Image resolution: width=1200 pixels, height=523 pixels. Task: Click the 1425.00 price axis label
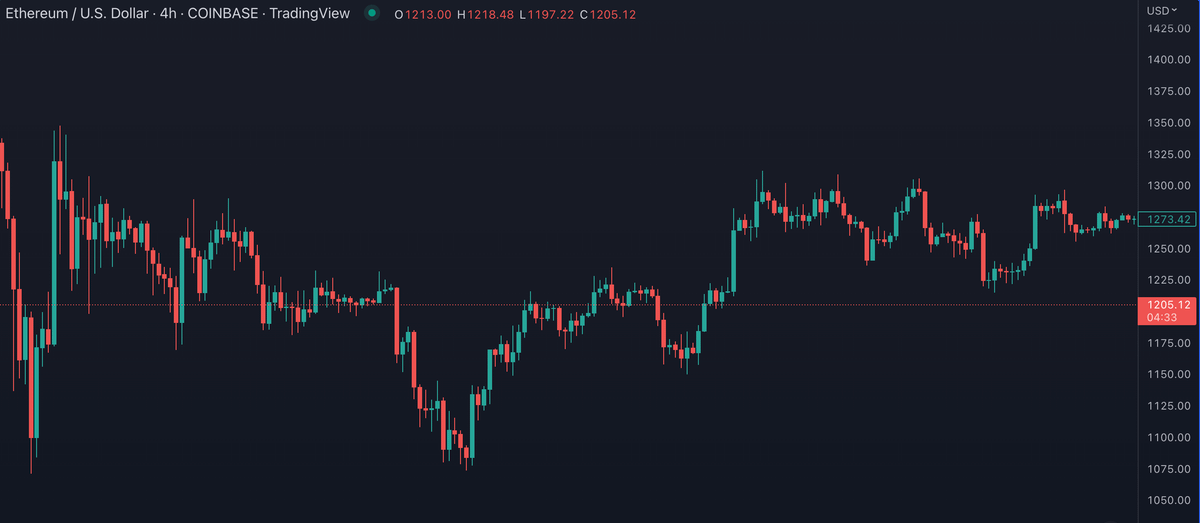pos(1168,28)
